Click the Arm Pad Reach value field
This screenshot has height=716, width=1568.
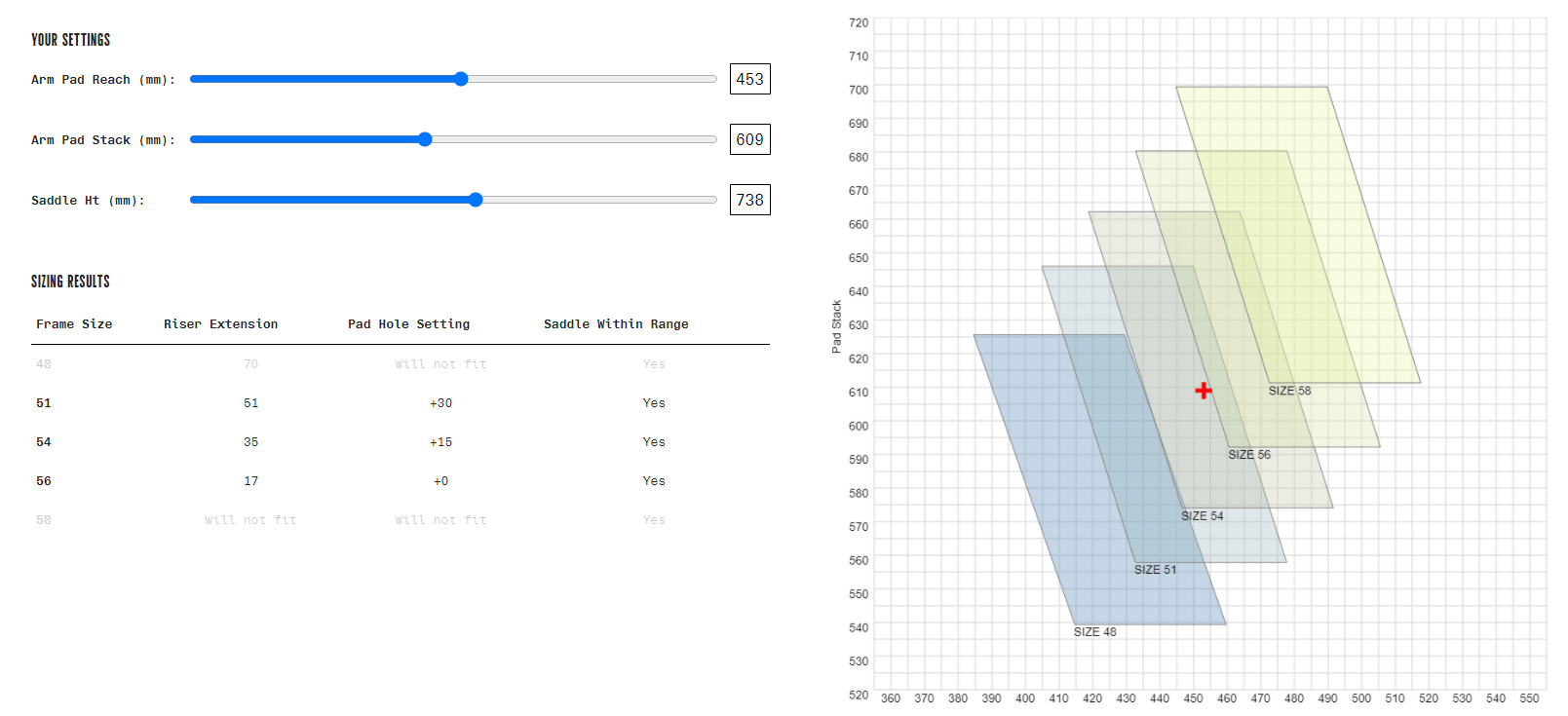click(x=749, y=79)
